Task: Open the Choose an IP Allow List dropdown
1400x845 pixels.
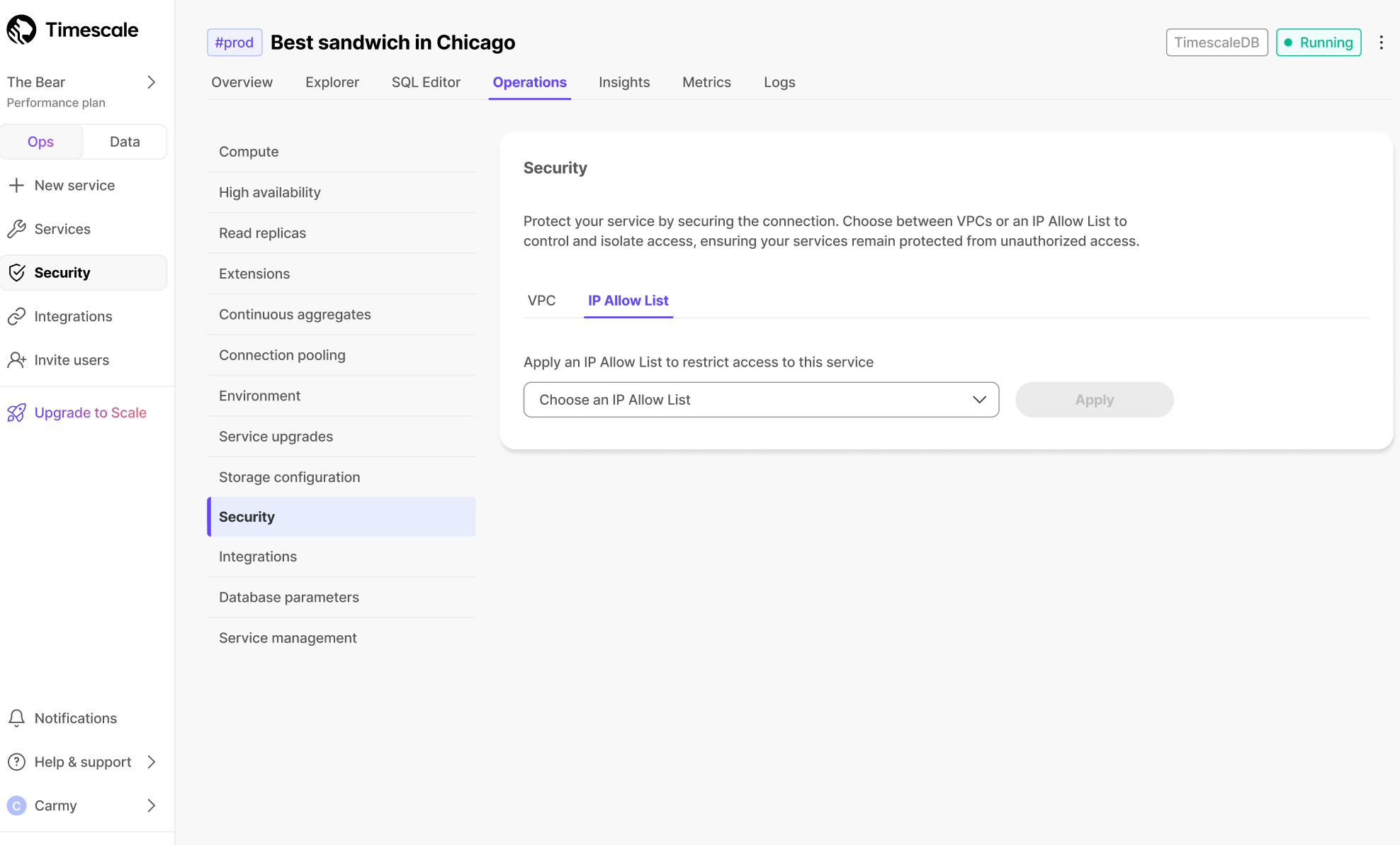Action: (x=761, y=400)
